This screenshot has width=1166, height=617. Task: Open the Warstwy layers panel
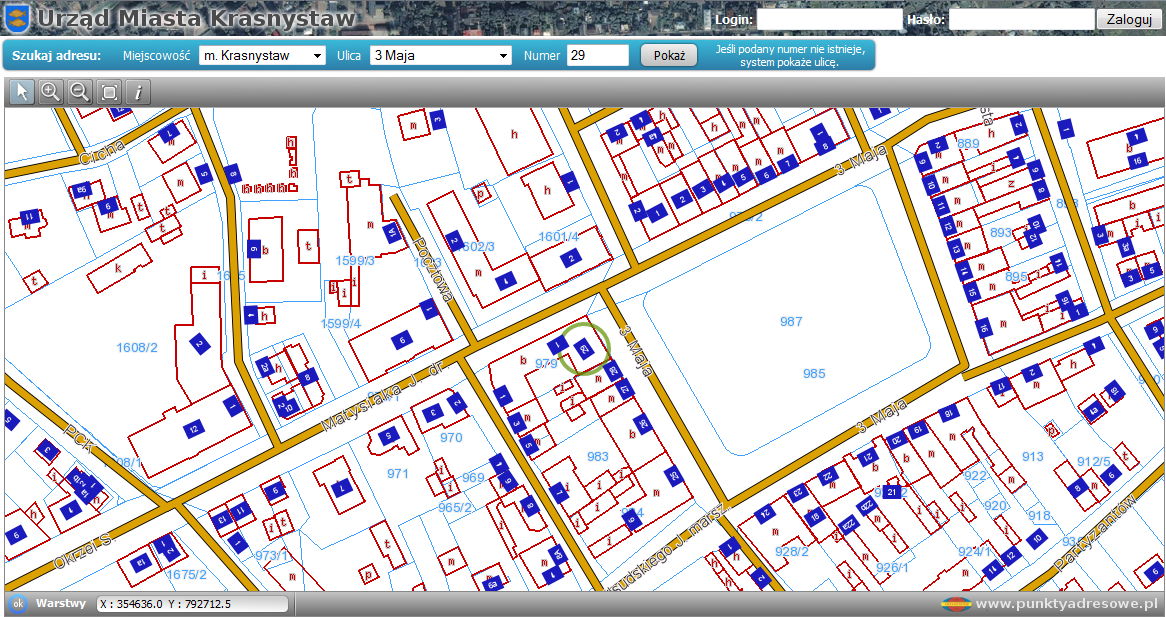click(x=61, y=604)
